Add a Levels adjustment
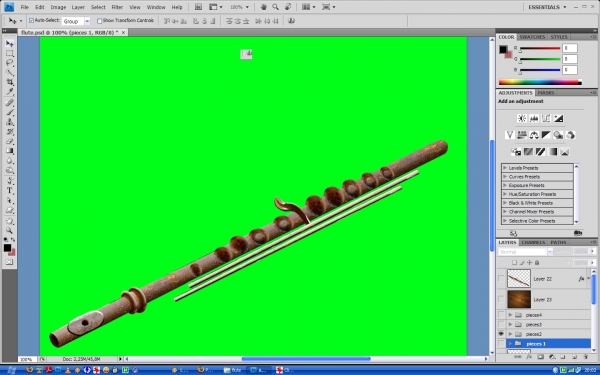The image size is (600, 375). [x=534, y=118]
